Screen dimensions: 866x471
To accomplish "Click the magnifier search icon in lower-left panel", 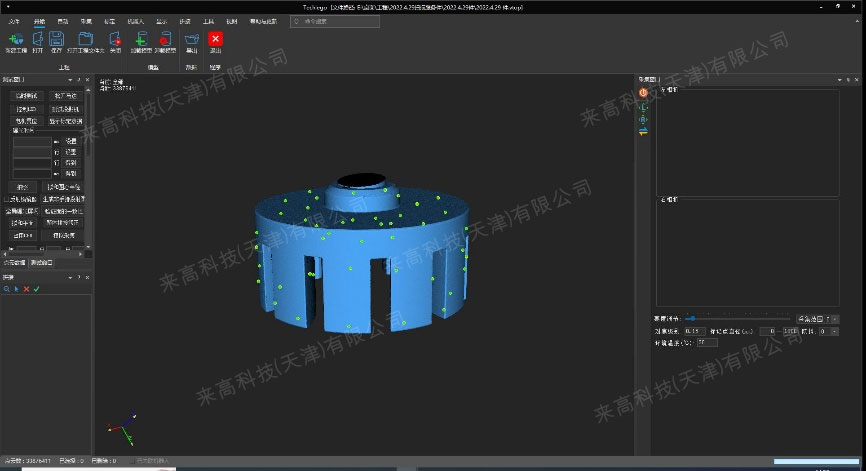I will click(6, 289).
